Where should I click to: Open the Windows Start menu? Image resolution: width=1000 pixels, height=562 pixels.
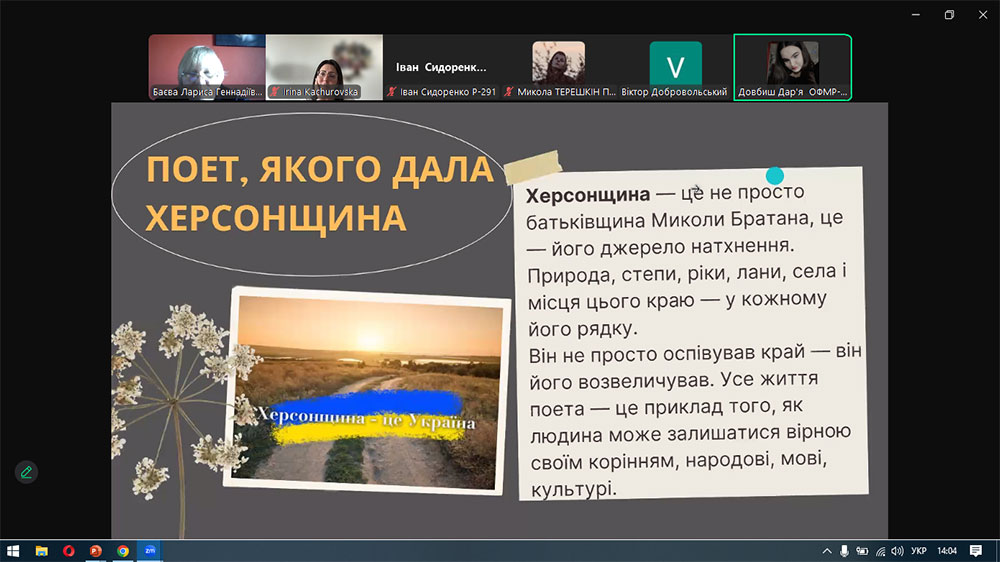coord(13,551)
